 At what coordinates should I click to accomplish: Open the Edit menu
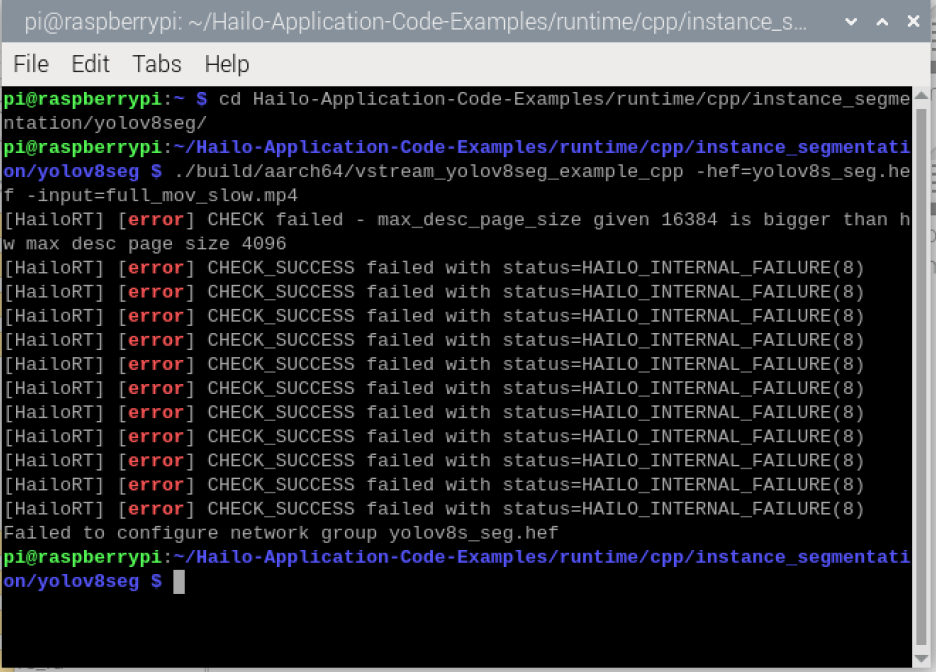[90, 64]
